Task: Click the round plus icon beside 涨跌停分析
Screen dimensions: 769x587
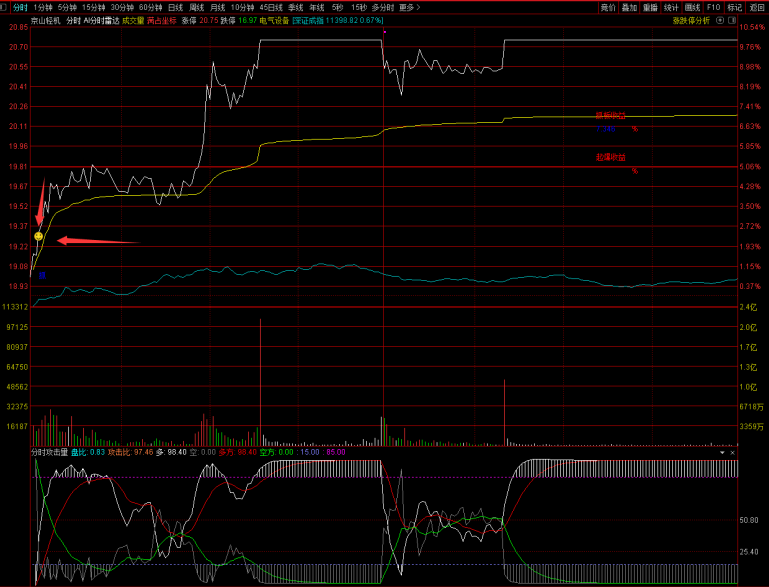Action: (720, 20)
